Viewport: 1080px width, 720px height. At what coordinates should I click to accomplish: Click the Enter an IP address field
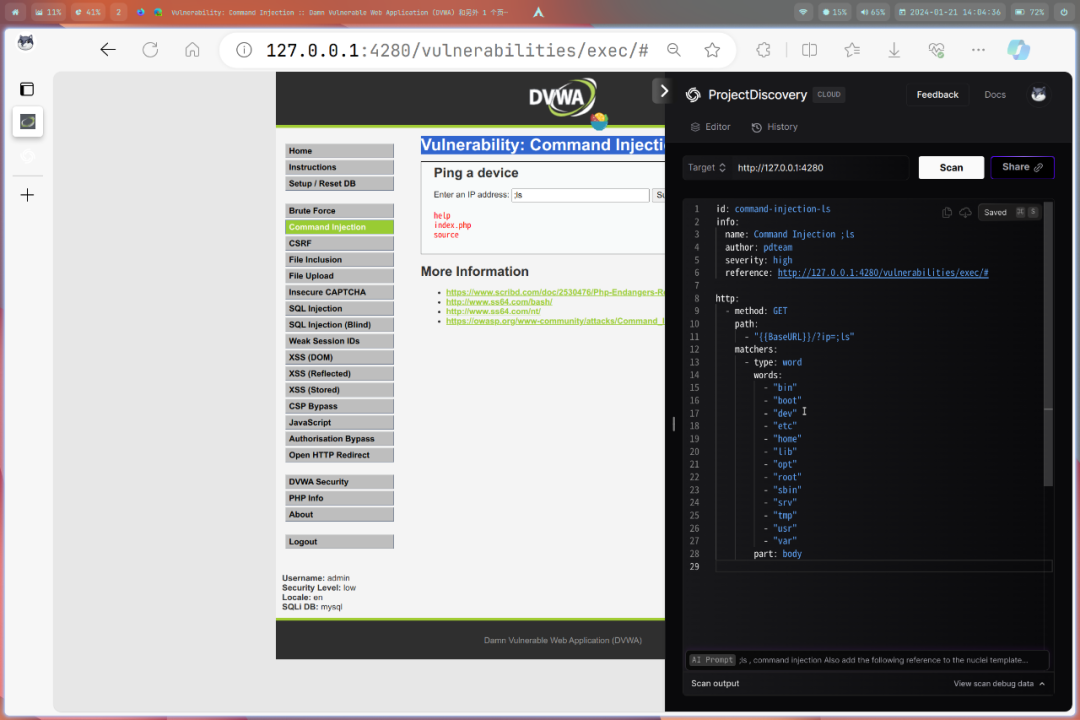[x=580, y=195]
